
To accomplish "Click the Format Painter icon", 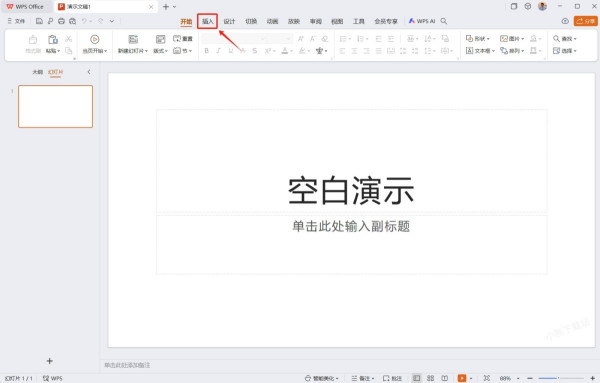I will point(33,39).
